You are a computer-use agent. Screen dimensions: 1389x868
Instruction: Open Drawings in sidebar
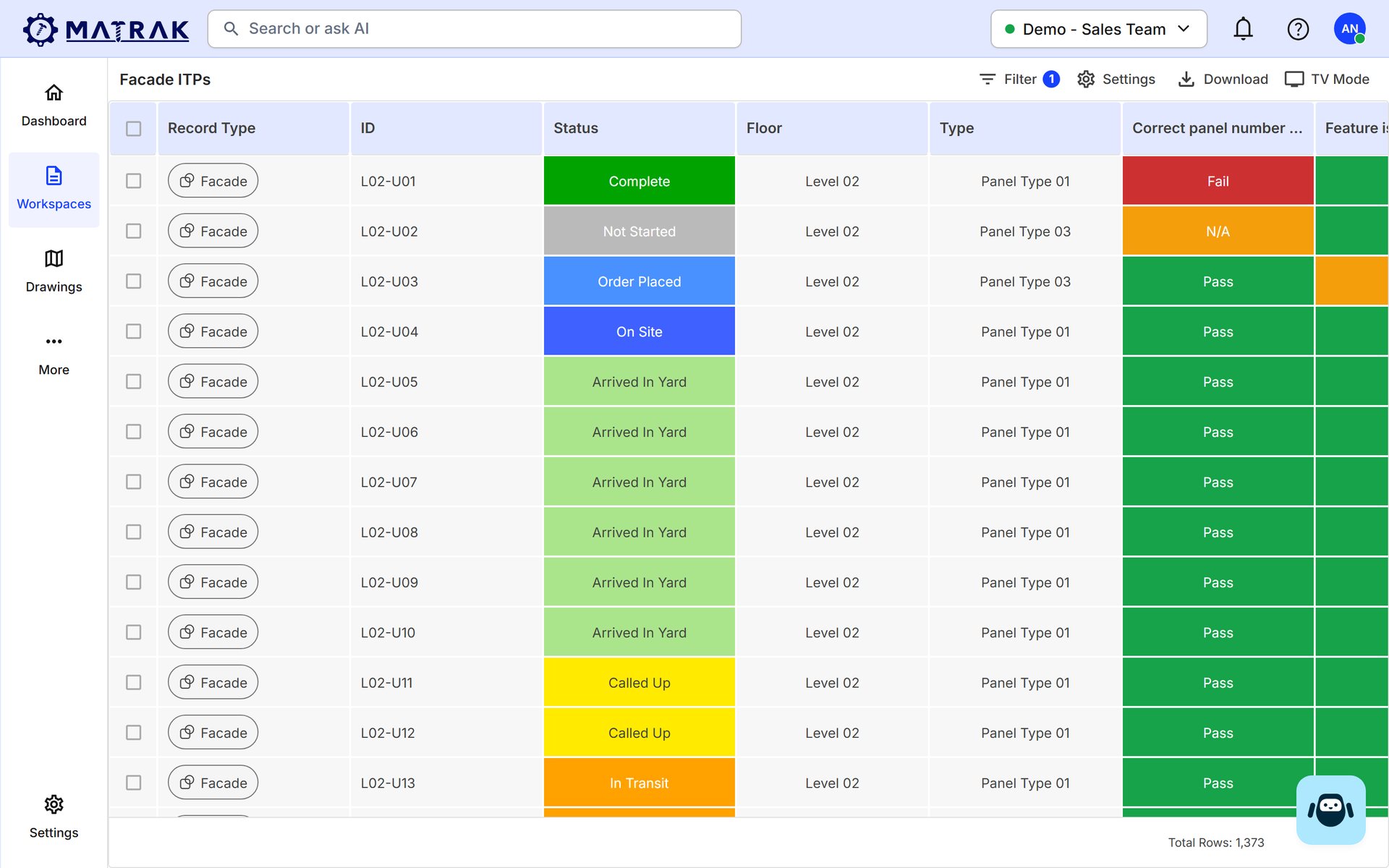54,272
